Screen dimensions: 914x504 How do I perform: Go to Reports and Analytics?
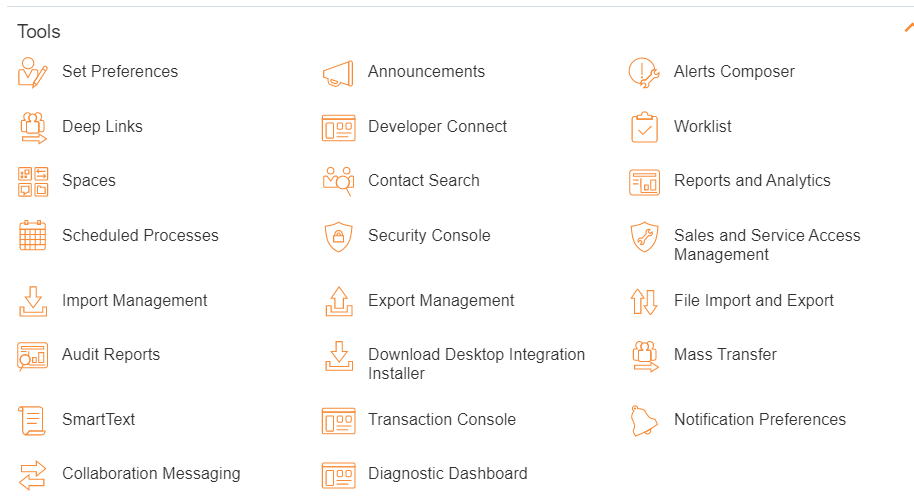752,181
